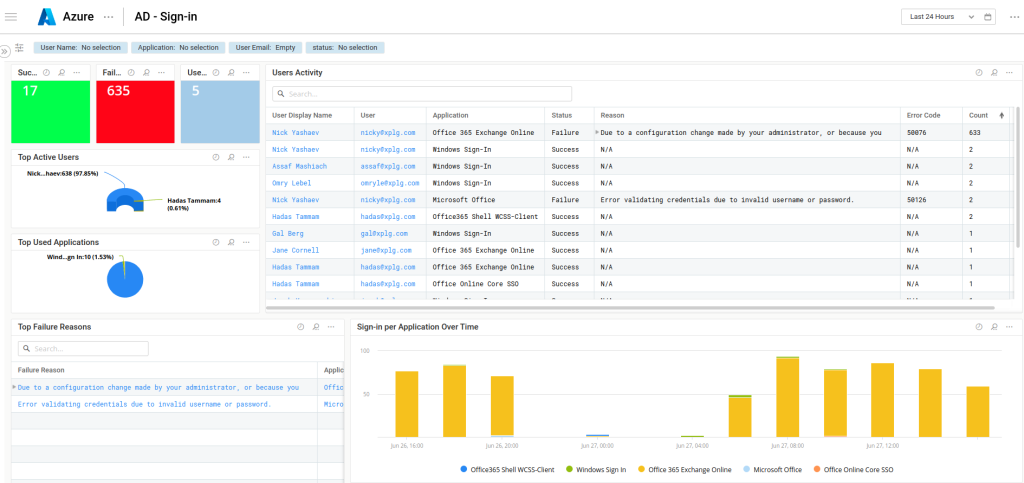The height and width of the screenshot is (483, 1024).
Task: Click the red failed sign-ins tile showing 635
Action: 135,112
